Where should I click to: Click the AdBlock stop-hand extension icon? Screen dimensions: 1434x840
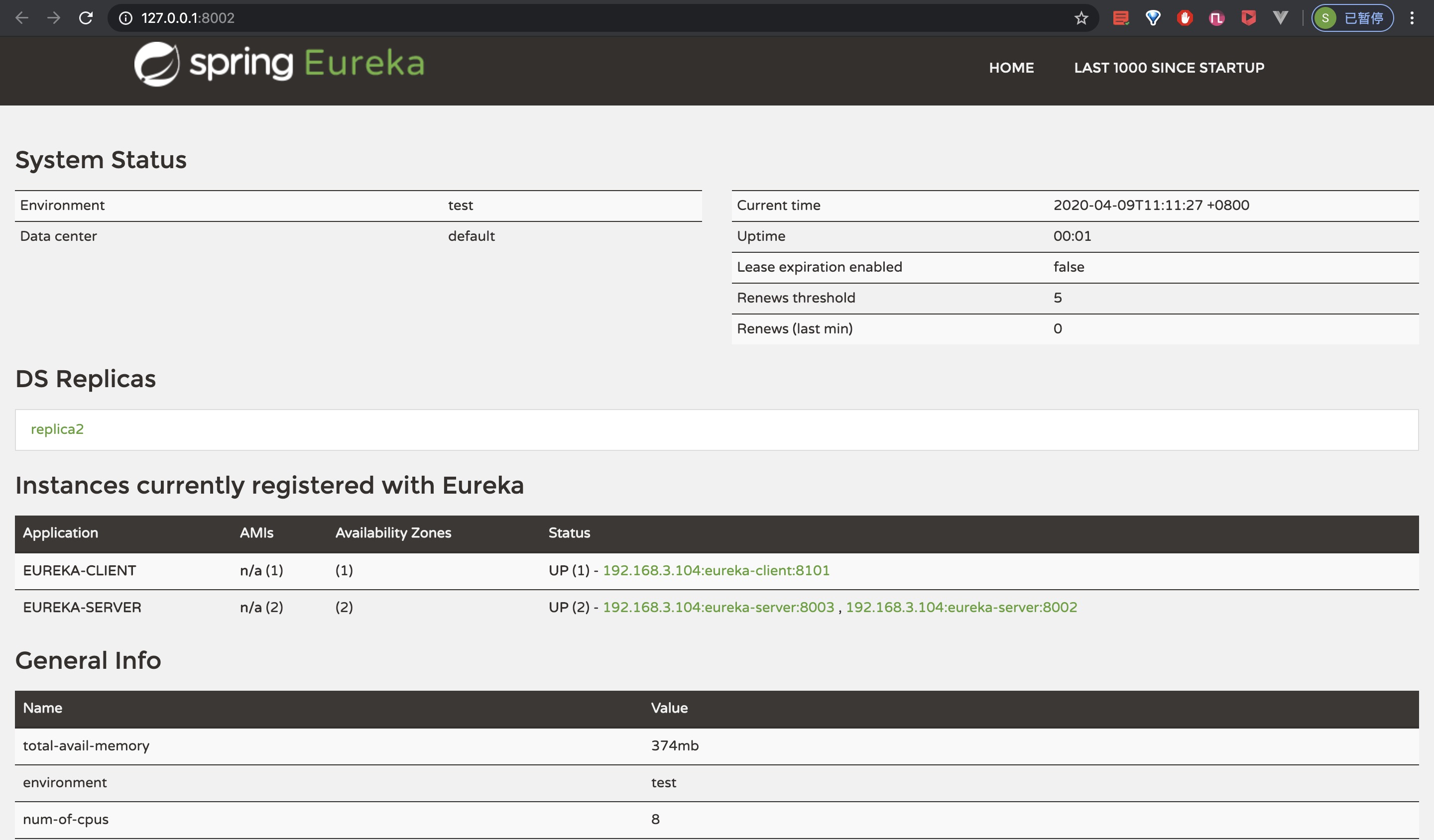click(1185, 18)
